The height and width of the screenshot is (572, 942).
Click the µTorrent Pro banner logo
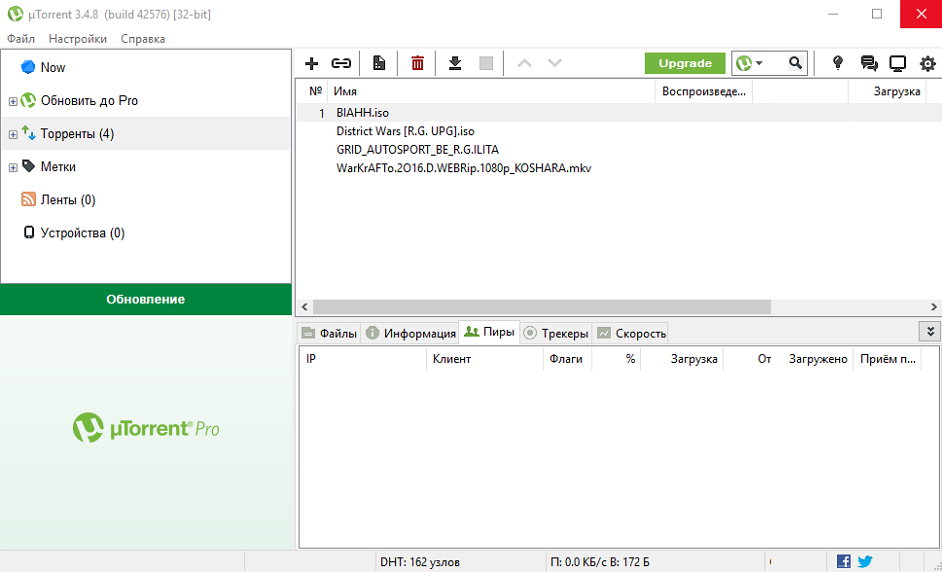click(146, 428)
